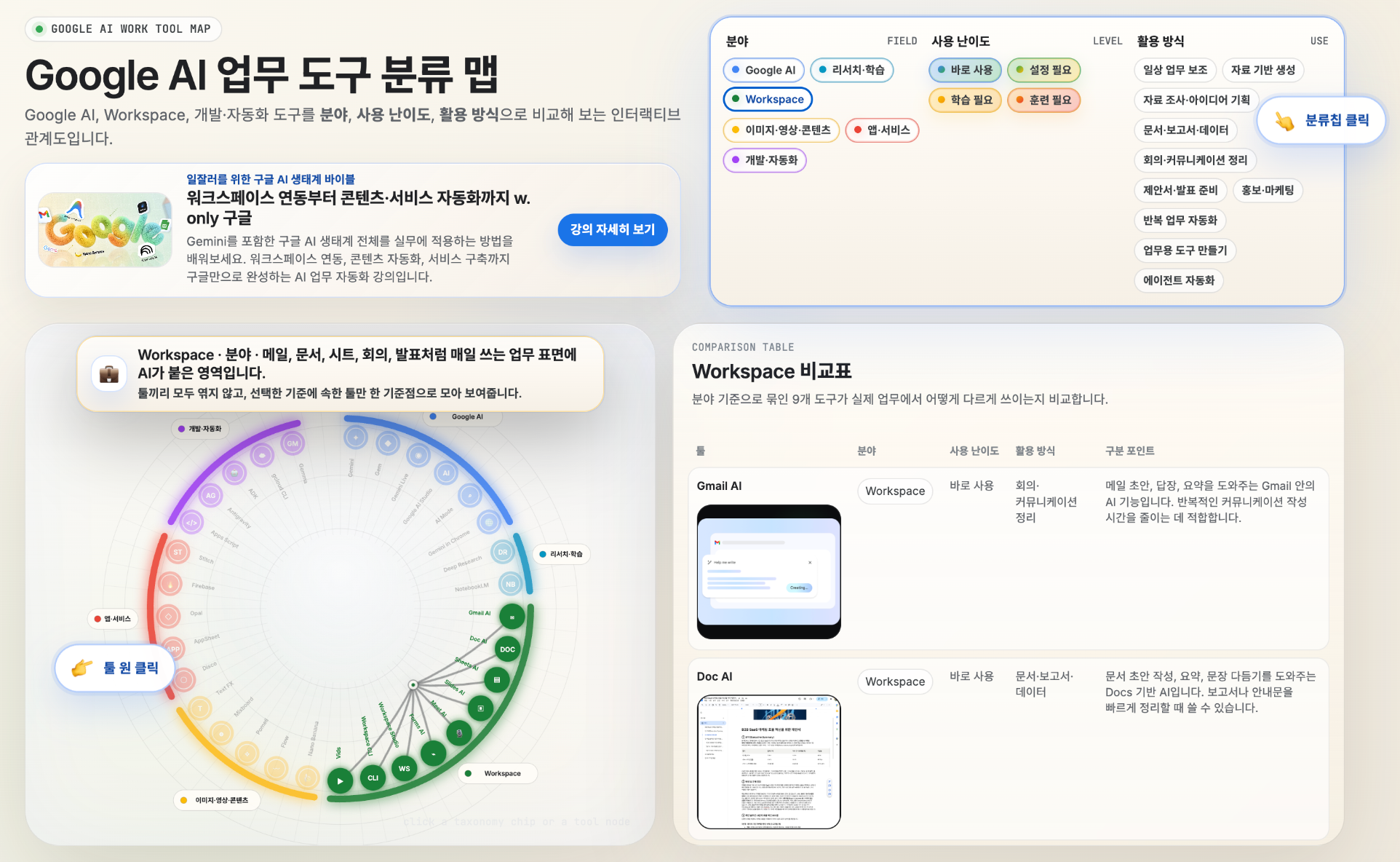Select the Opal diamond node
The image size is (1400, 862).
tap(169, 617)
